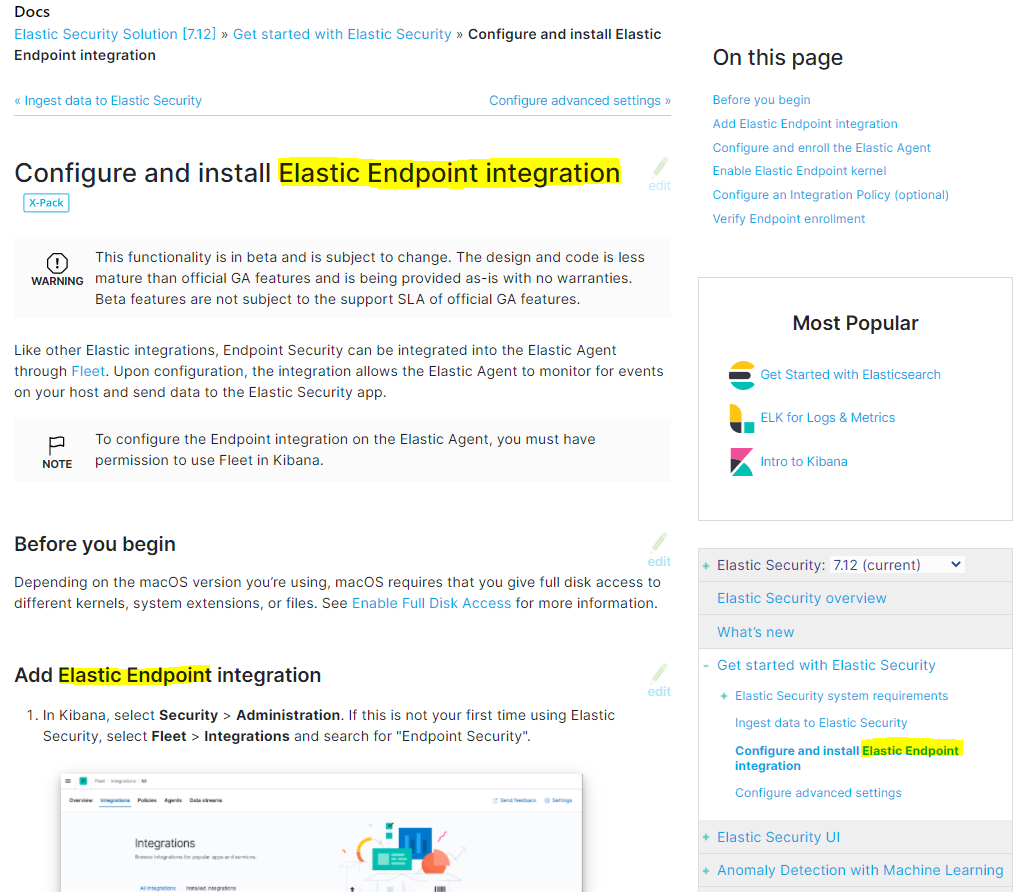Jump to Verify Endpoint enrollment

click(788, 219)
